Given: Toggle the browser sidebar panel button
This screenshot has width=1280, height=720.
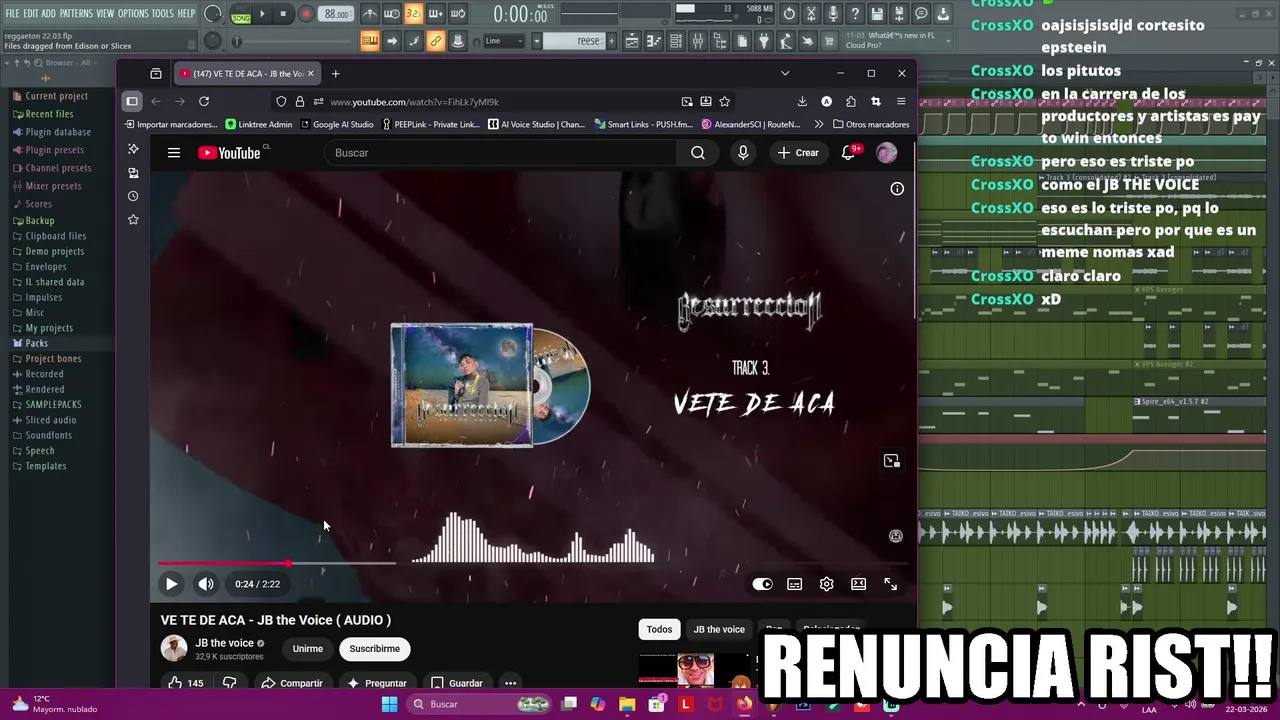Looking at the screenshot, I should click(x=132, y=101).
